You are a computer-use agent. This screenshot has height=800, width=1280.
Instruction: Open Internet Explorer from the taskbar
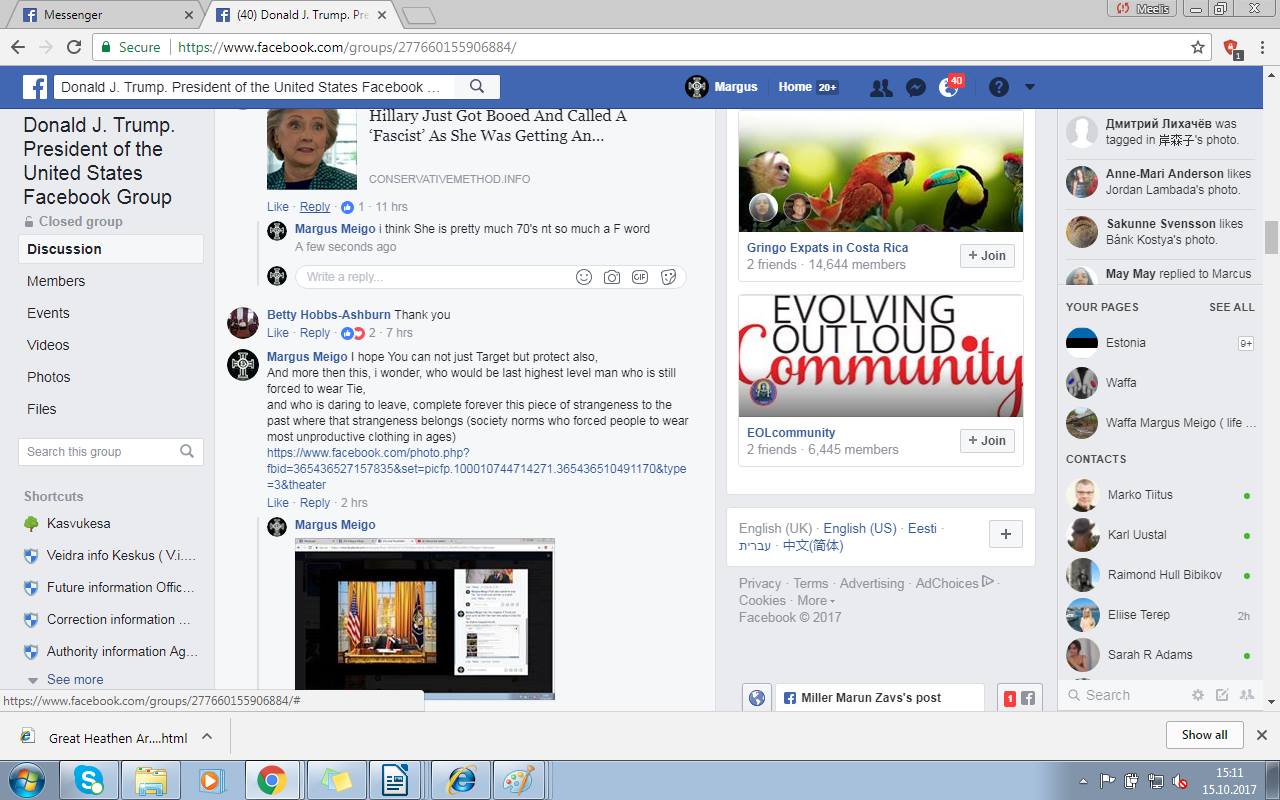pyautogui.click(x=460, y=780)
